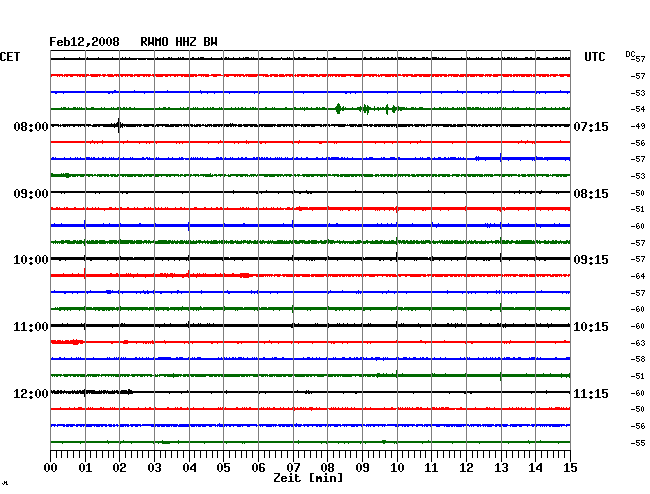This screenshot has width=650, height=494.
Task: Click the thick red blip near minute 05.5
Action: [x=245, y=275]
